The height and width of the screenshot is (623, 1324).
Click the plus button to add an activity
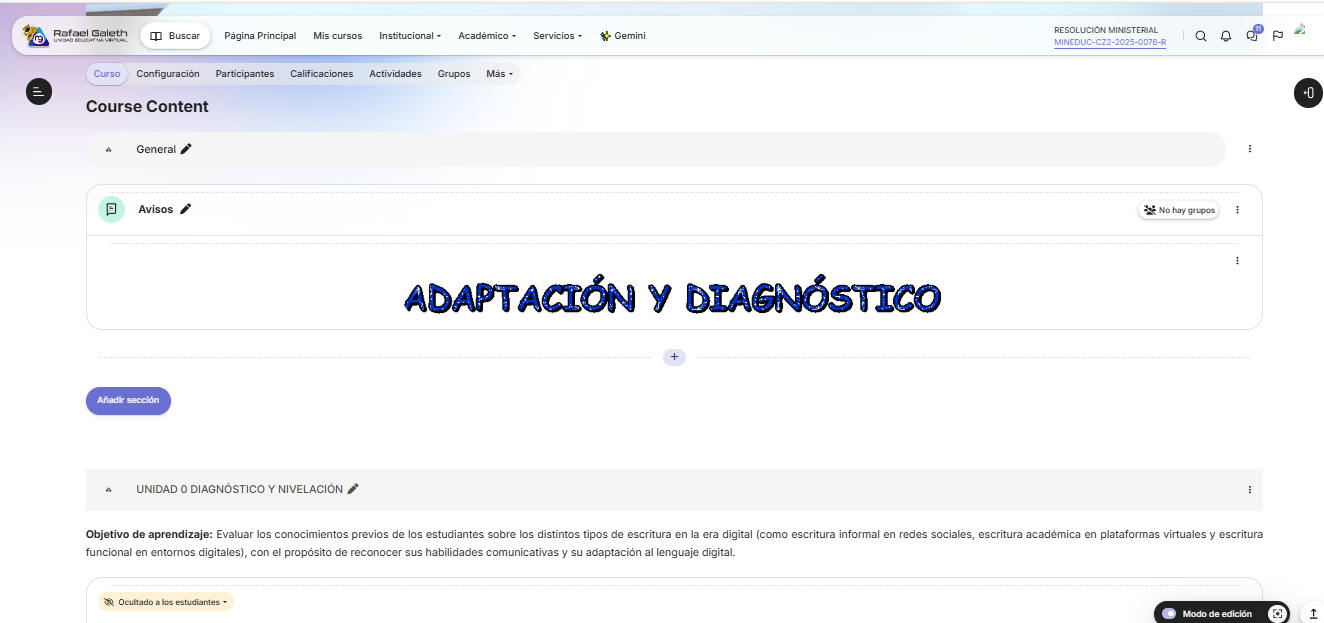click(674, 357)
